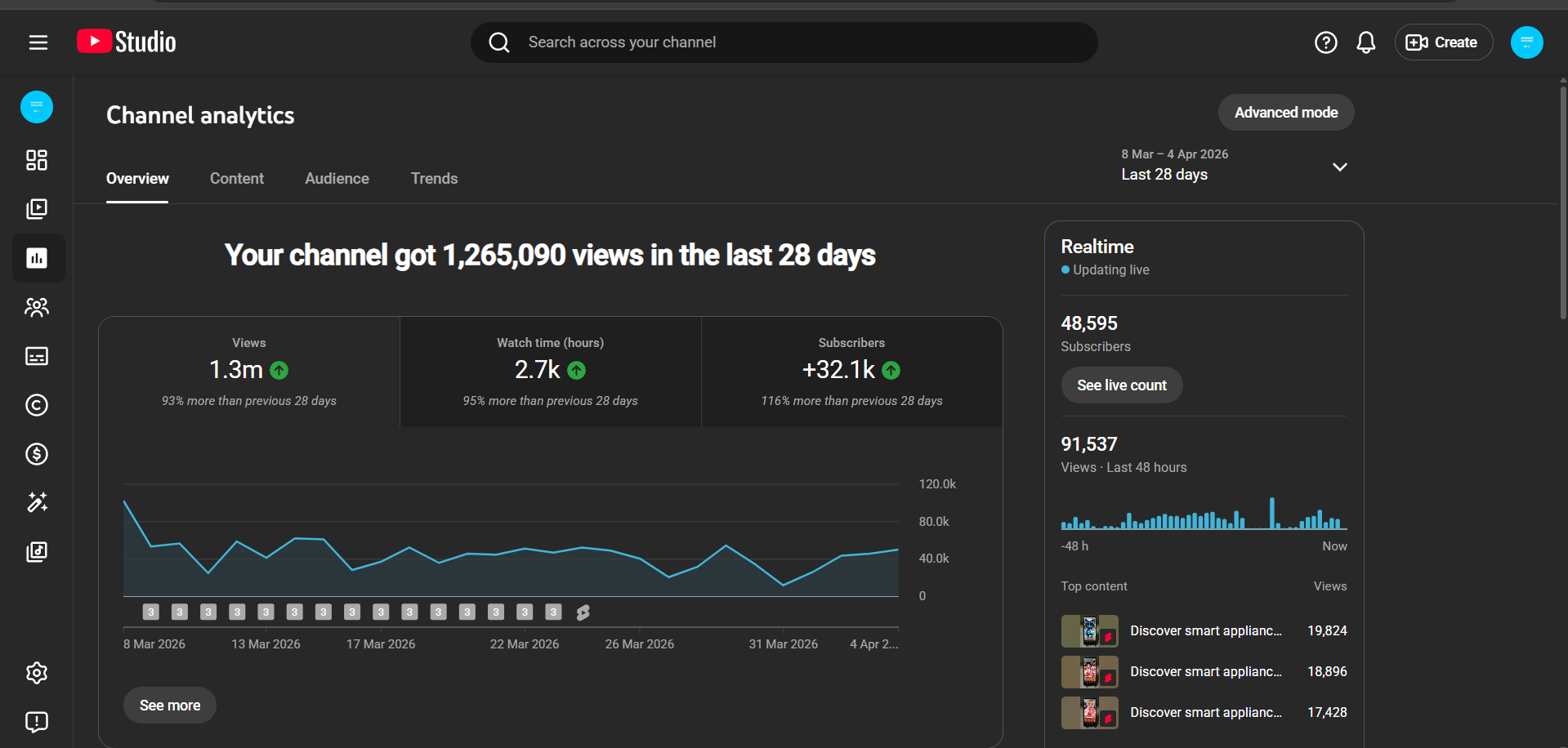Open the Subtitles sidebar icon
Viewport: 1568px width, 748px height.
pyautogui.click(x=37, y=356)
